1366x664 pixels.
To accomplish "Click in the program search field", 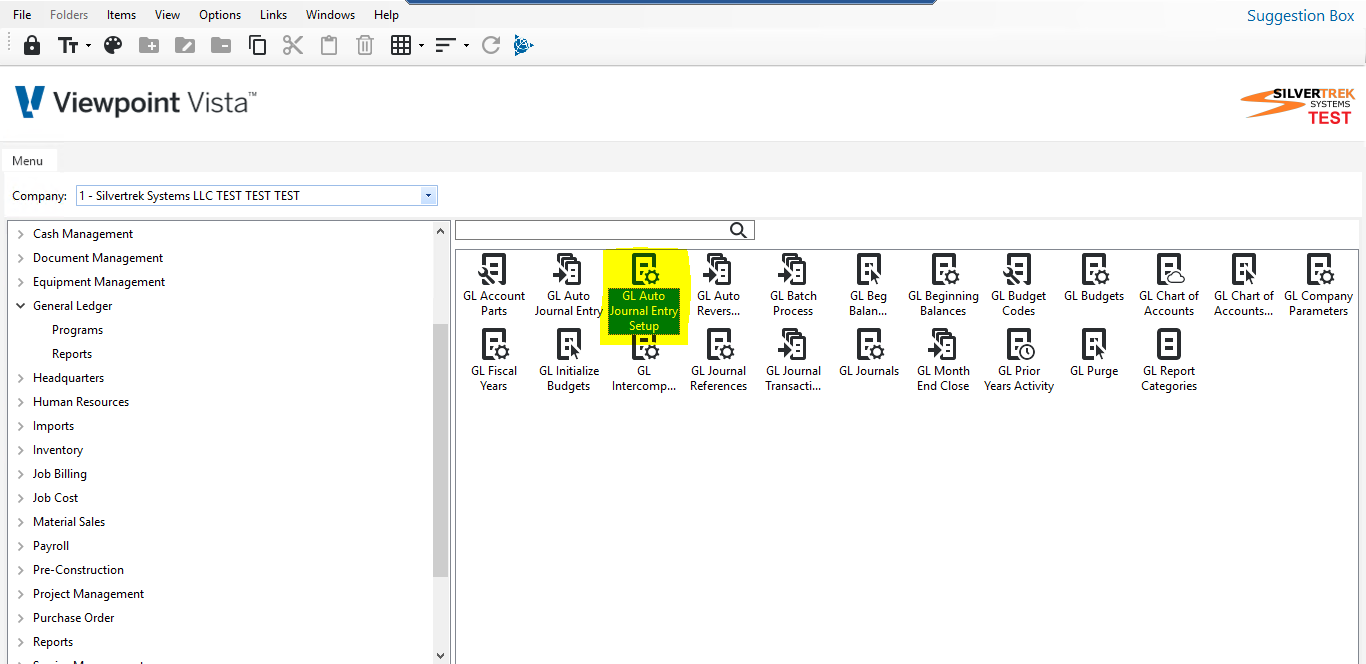I will pos(592,231).
